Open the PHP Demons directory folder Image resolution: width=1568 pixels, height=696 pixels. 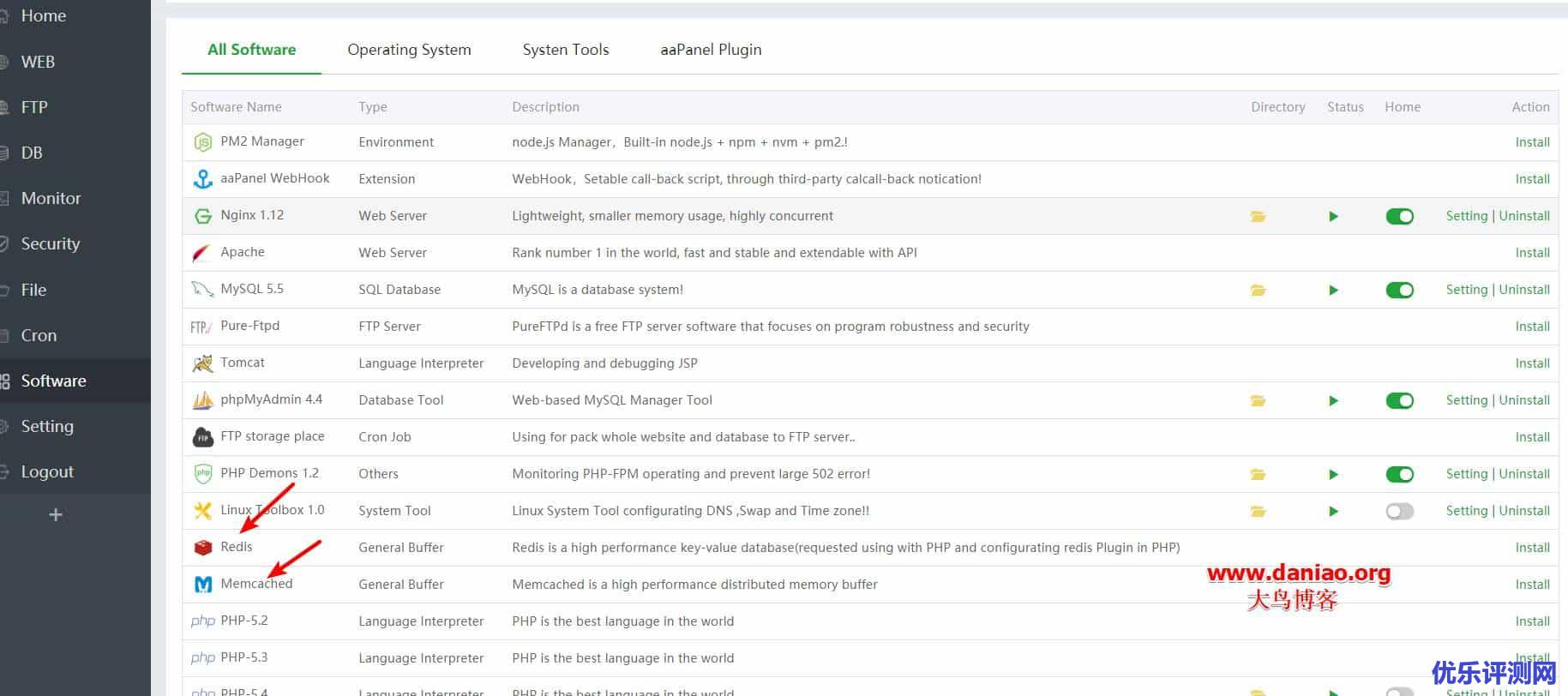coord(1258,474)
